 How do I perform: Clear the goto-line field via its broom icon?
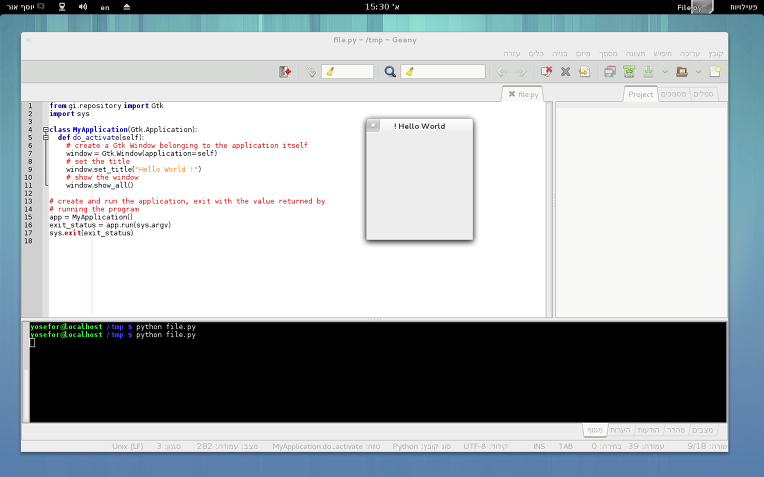tap(330, 72)
